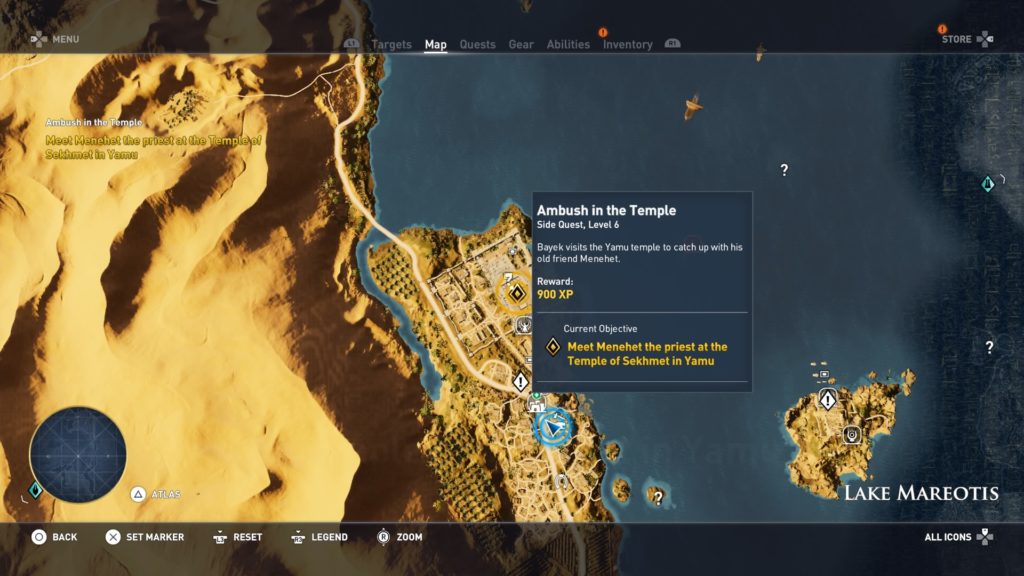
Task: Click SET MARKER
Action: pos(155,537)
